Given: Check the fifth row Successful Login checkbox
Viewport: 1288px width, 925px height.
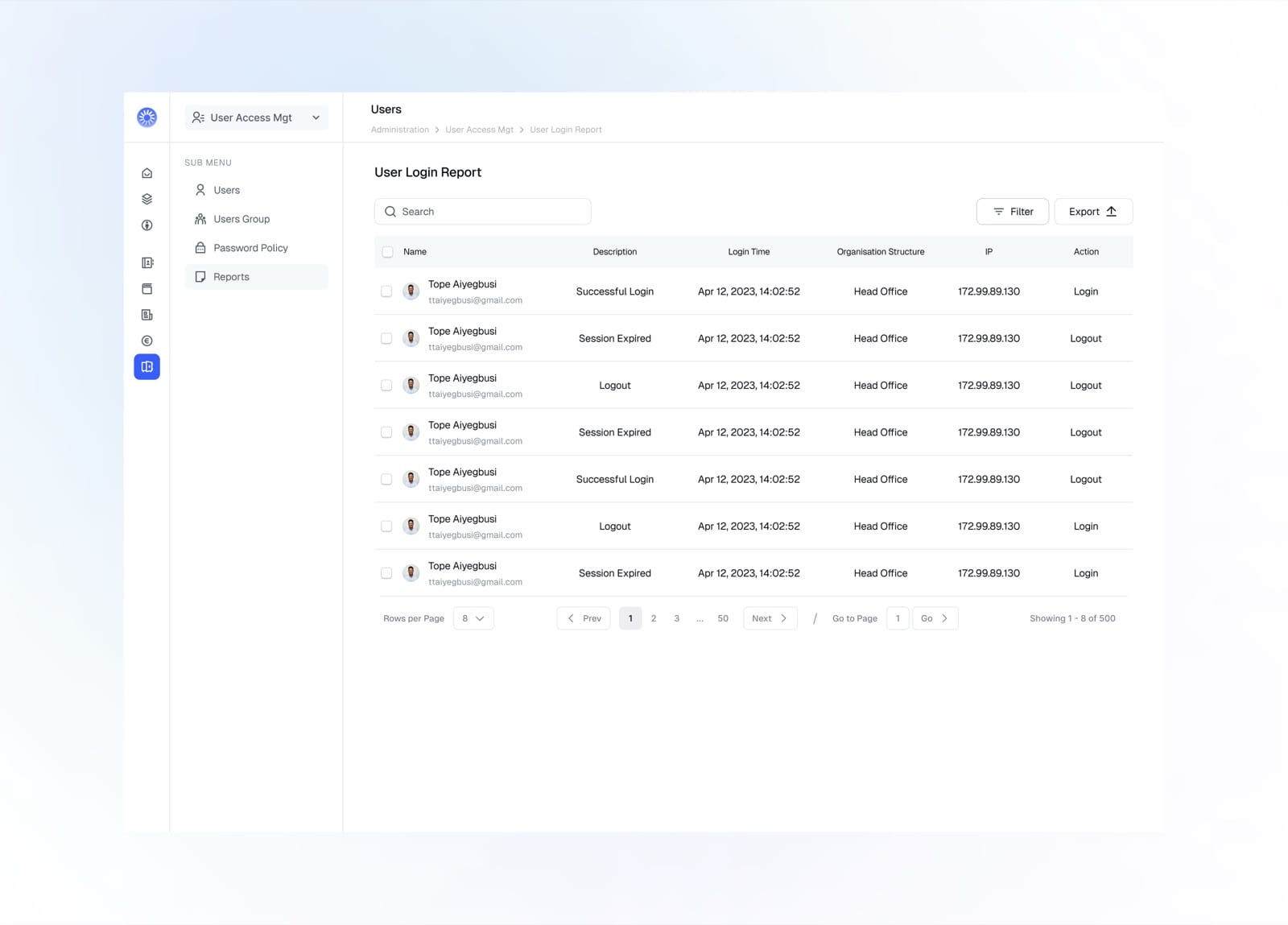Looking at the screenshot, I should (x=386, y=479).
